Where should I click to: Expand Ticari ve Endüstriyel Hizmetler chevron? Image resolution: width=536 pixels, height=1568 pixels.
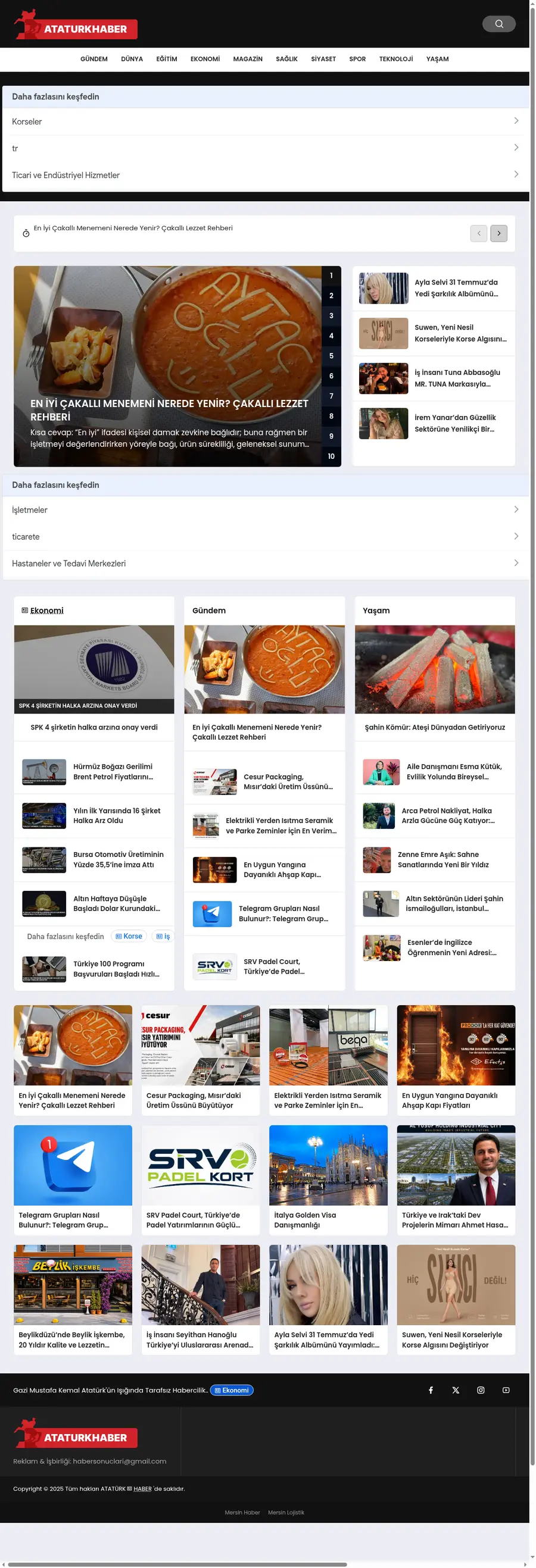click(x=516, y=175)
